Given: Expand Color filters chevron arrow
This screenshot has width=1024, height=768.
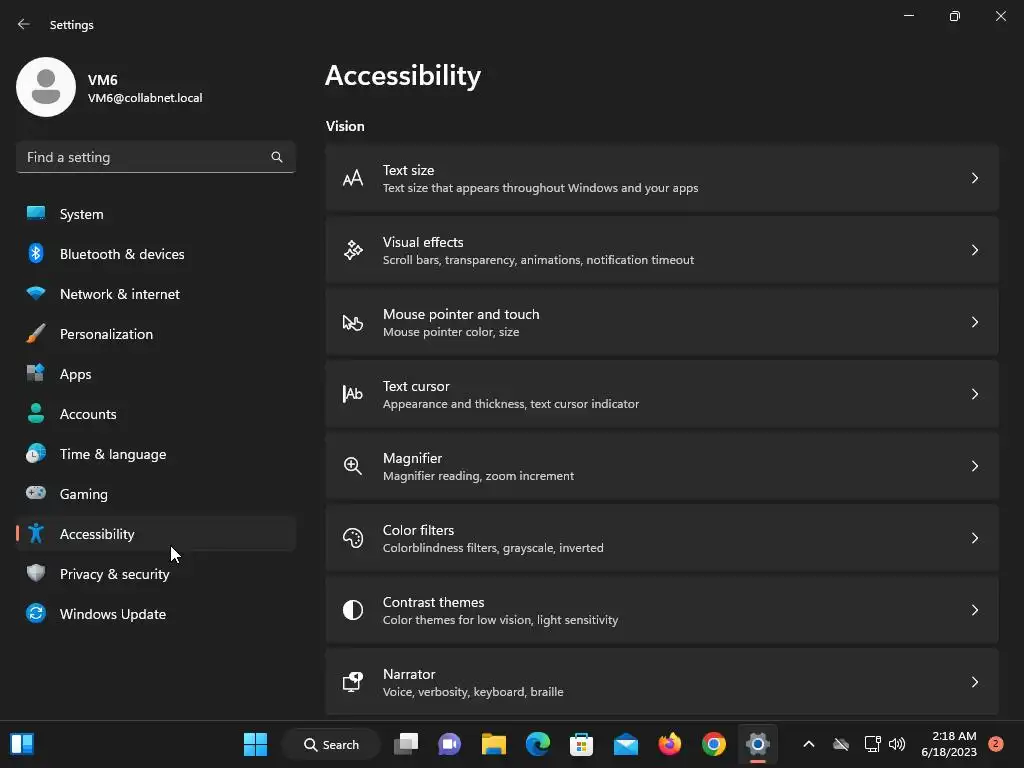Looking at the screenshot, I should (974, 538).
